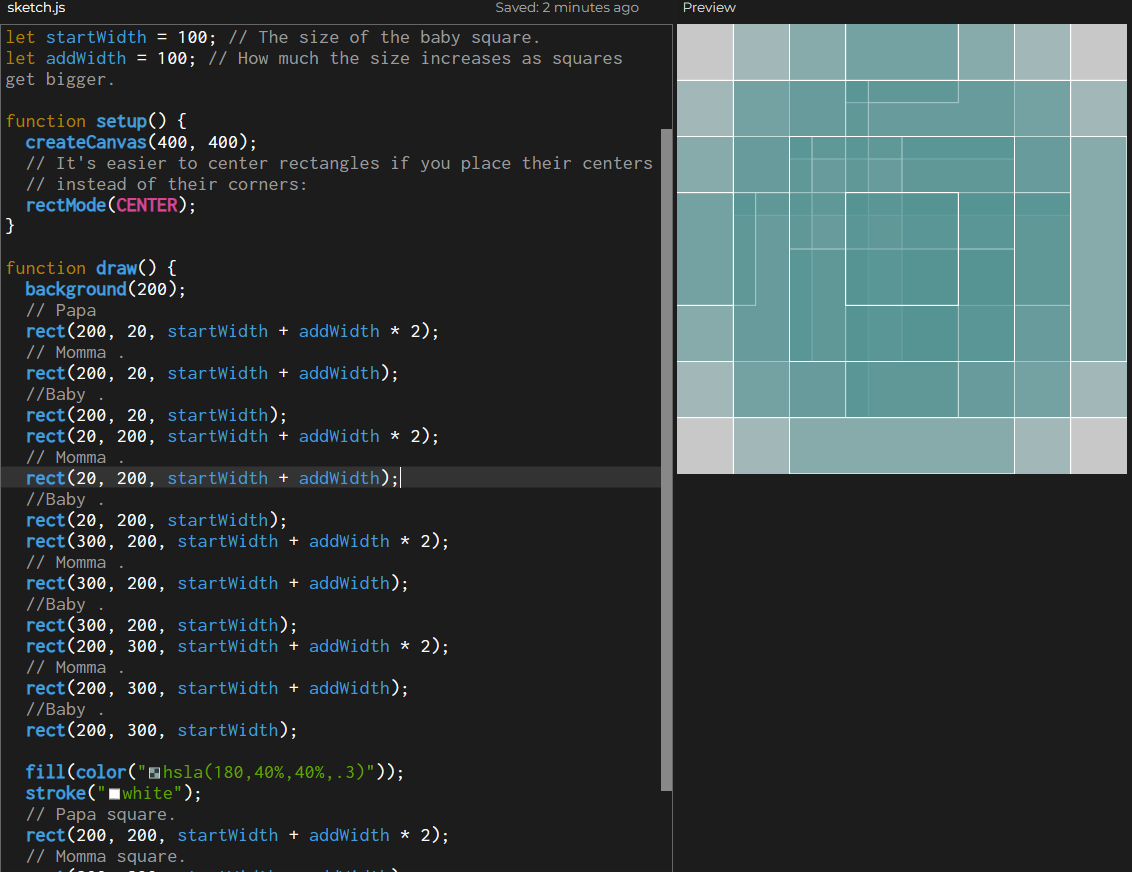Click the 'function draw() {' line
The image size is (1132, 872).
click(91, 269)
